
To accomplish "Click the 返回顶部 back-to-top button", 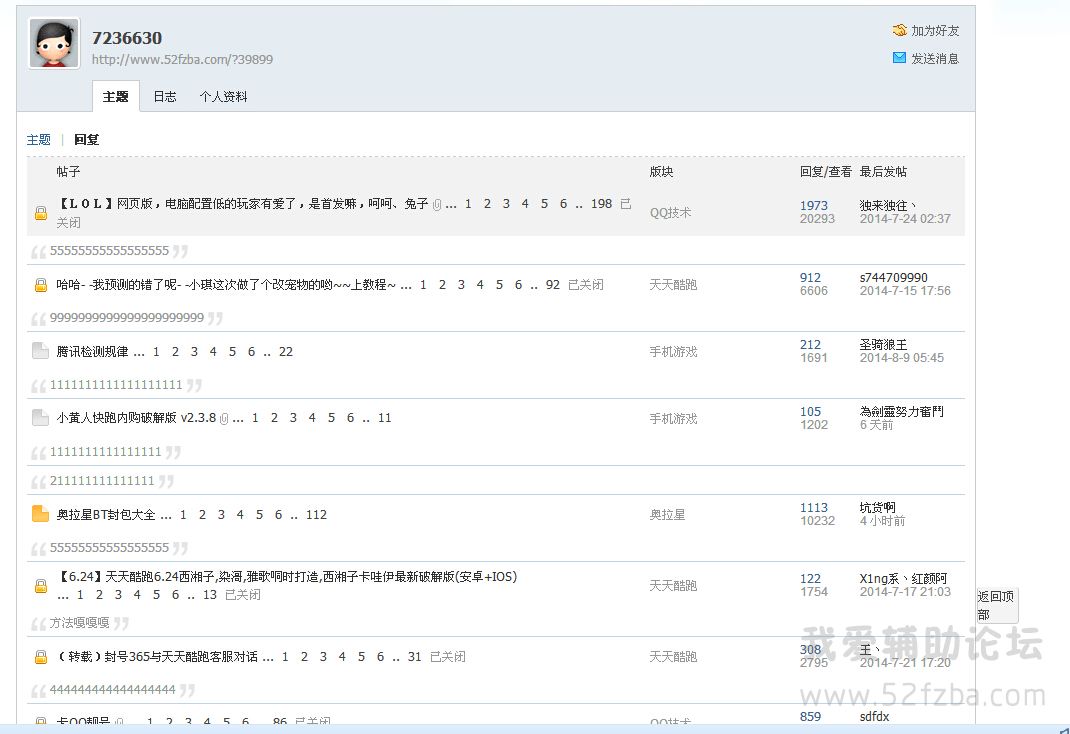I will [996, 605].
